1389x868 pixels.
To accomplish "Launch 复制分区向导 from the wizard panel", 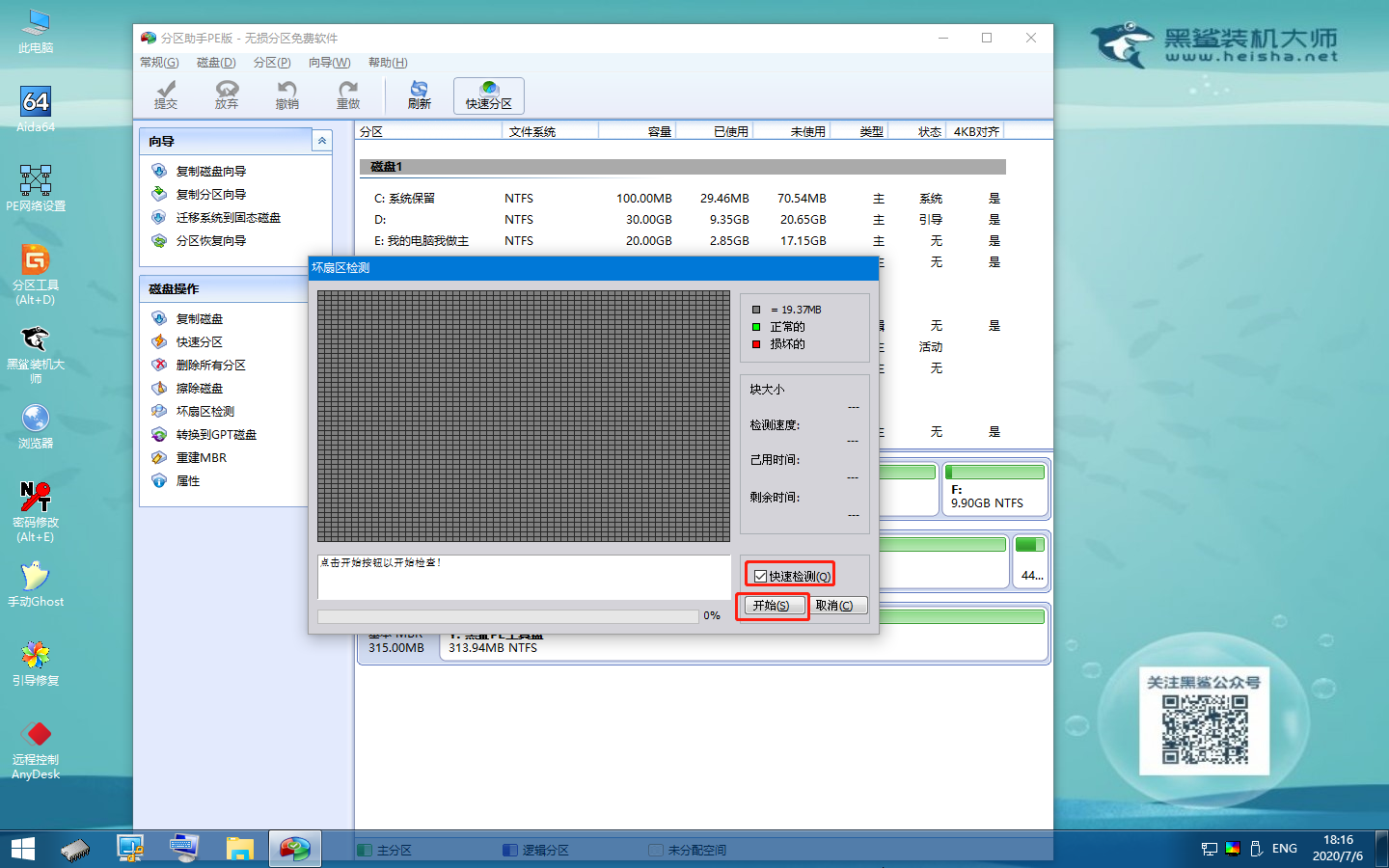I will [210, 194].
